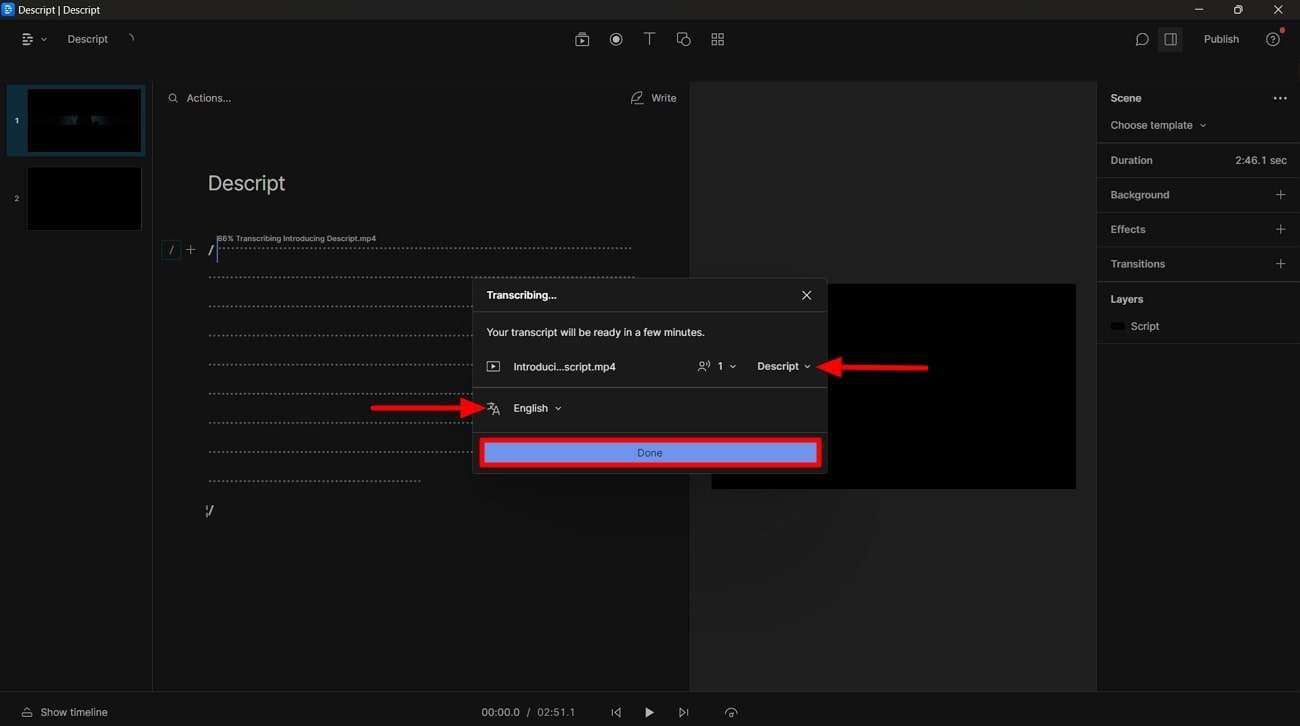Open the Shapes tool icon

tap(683, 39)
